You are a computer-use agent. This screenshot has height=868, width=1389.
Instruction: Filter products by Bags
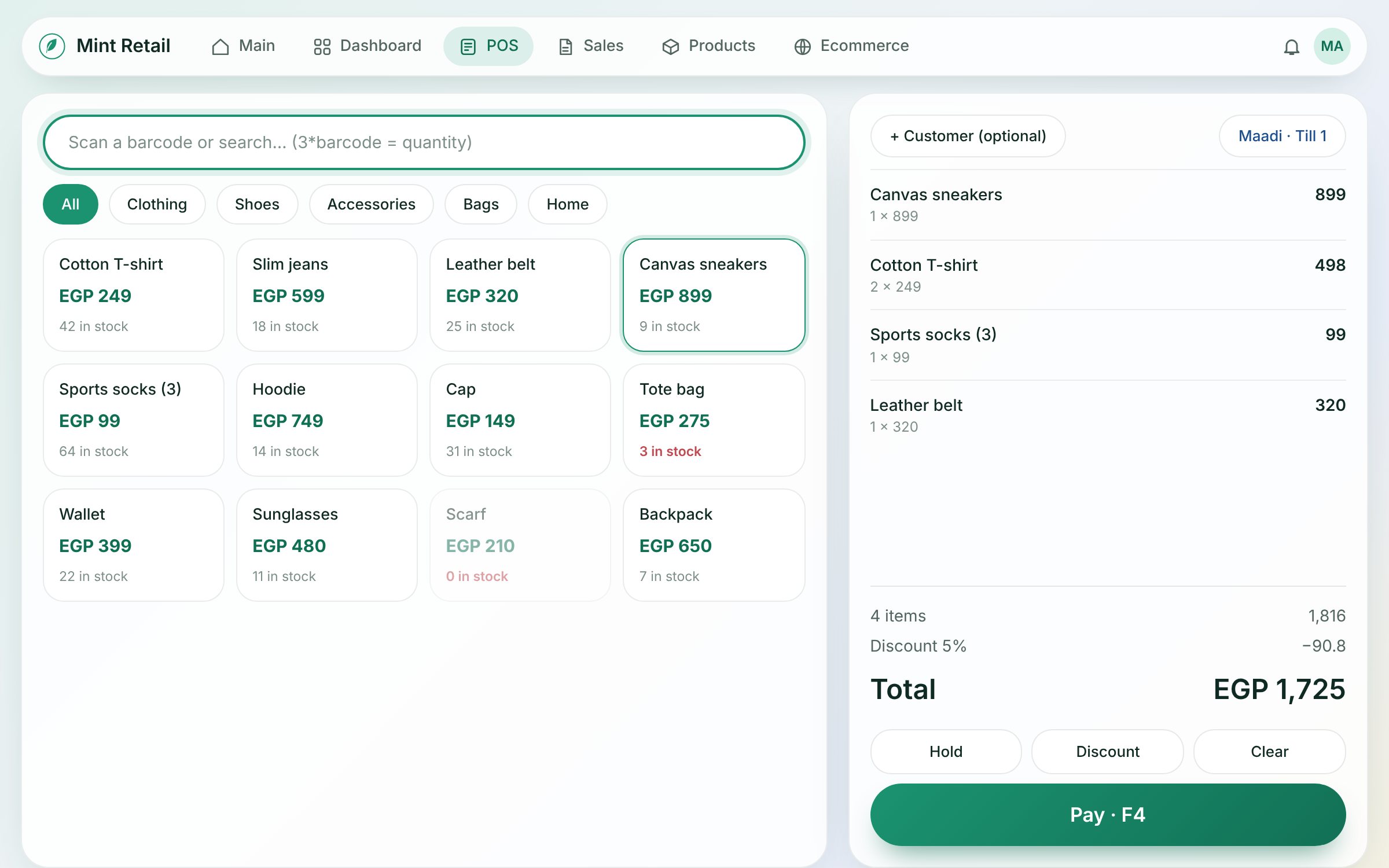(x=481, y=204)
